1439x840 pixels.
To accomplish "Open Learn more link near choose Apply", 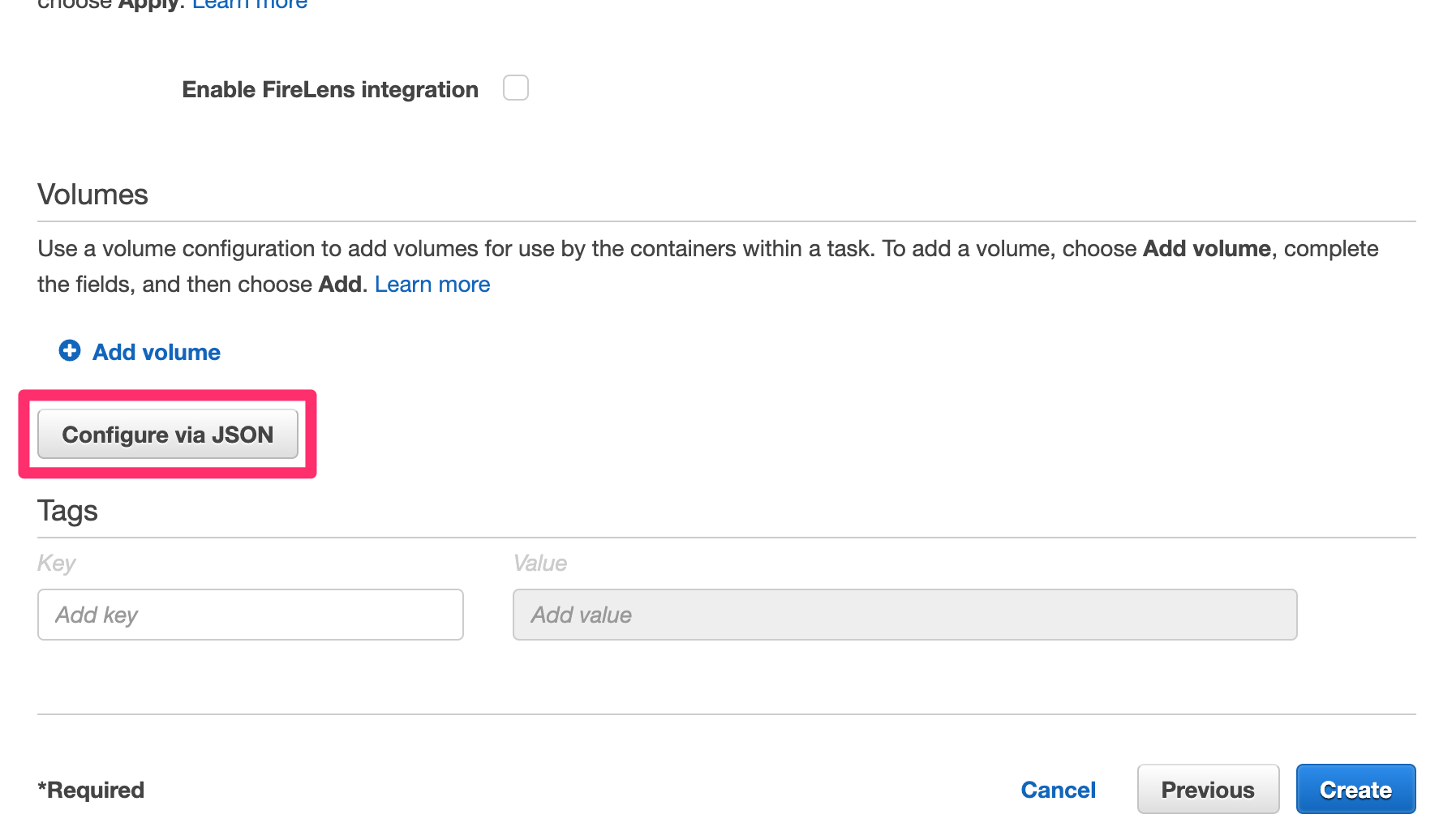I will 249,5.
